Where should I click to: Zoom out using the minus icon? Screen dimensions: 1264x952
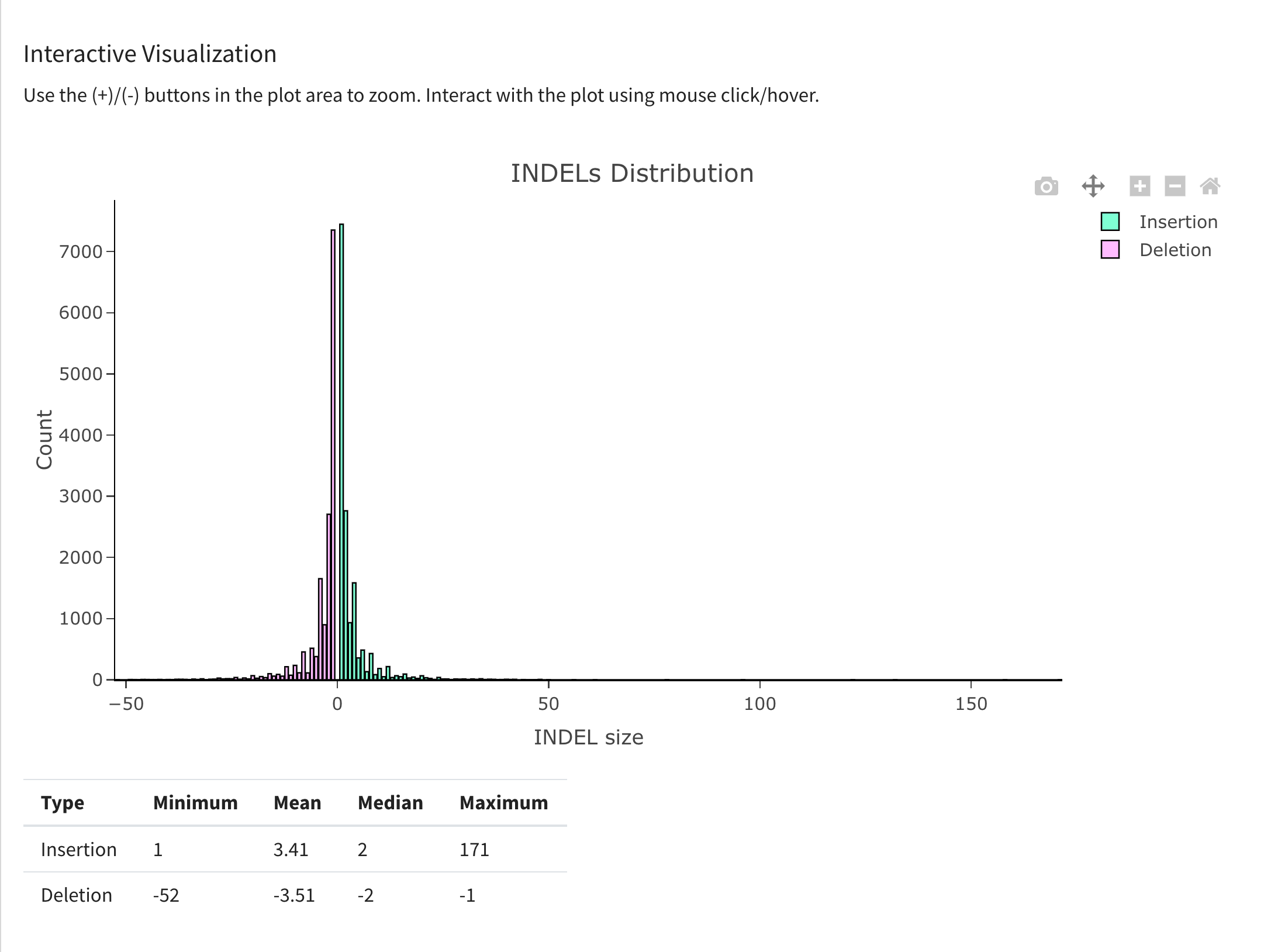[x=1174, y=186]
